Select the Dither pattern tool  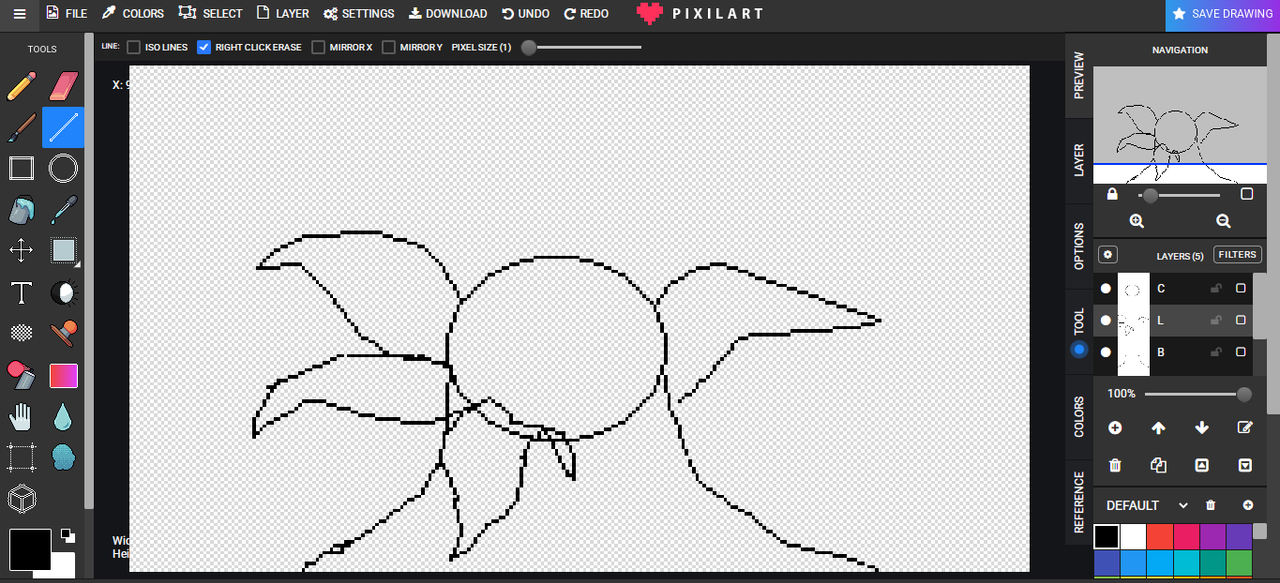tap(21, 333)
